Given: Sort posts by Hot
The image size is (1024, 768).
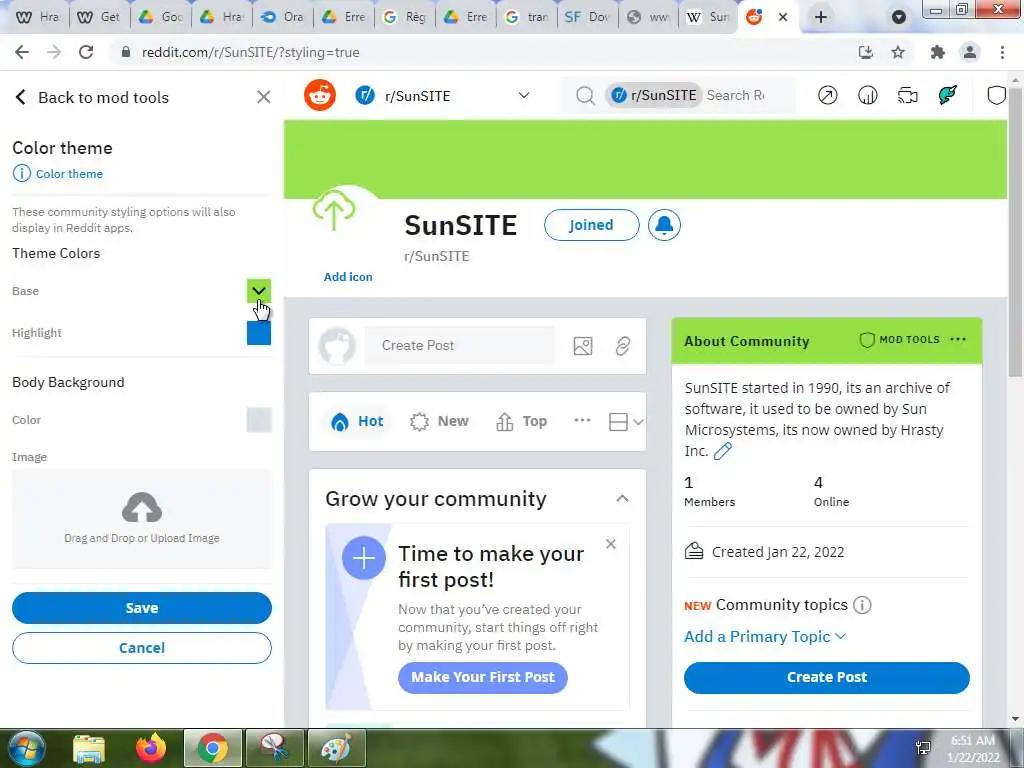Looking at the screenshot, I should click(x=358, y=422).
